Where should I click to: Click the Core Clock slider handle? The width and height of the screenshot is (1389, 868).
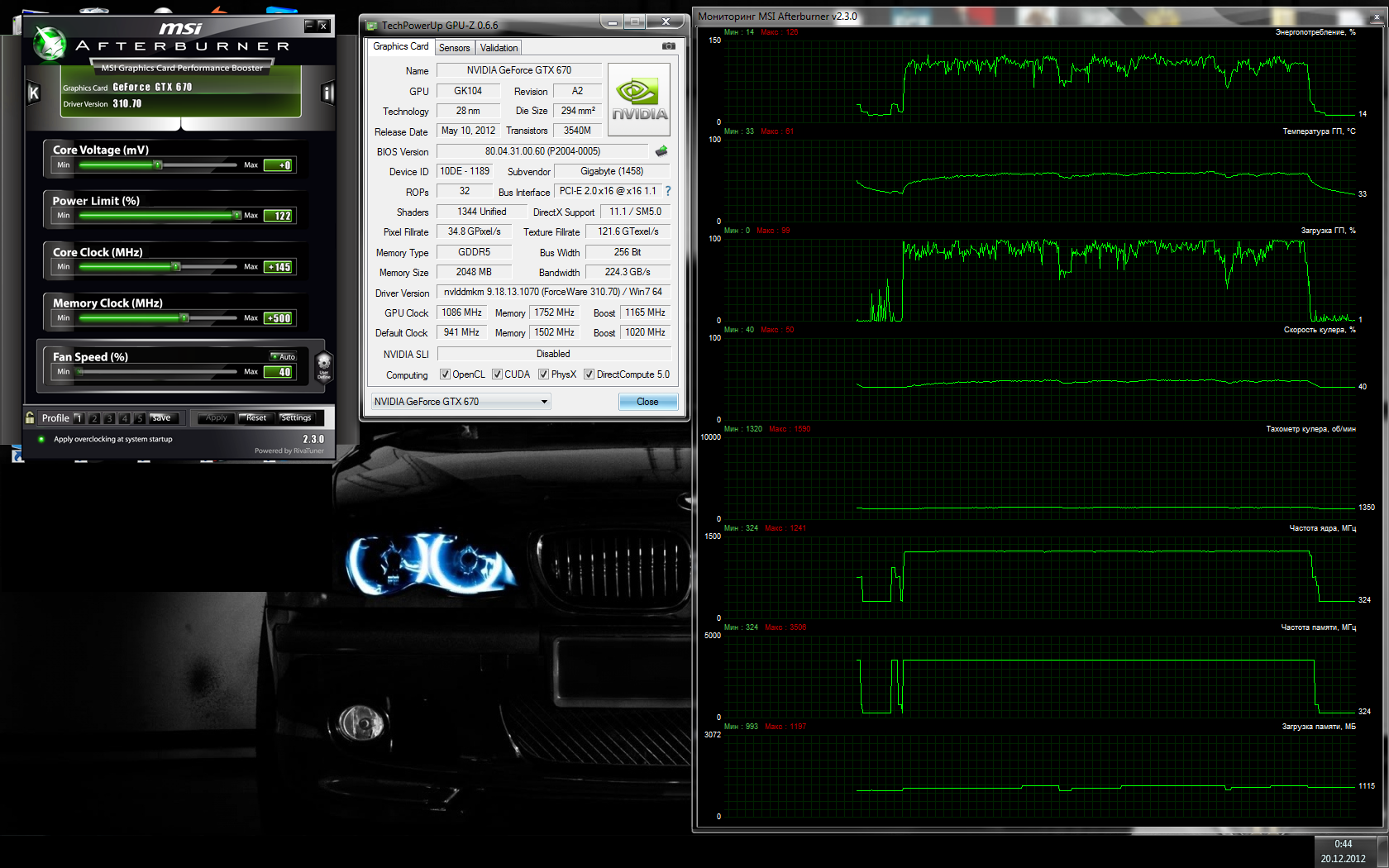coord(176,267)
